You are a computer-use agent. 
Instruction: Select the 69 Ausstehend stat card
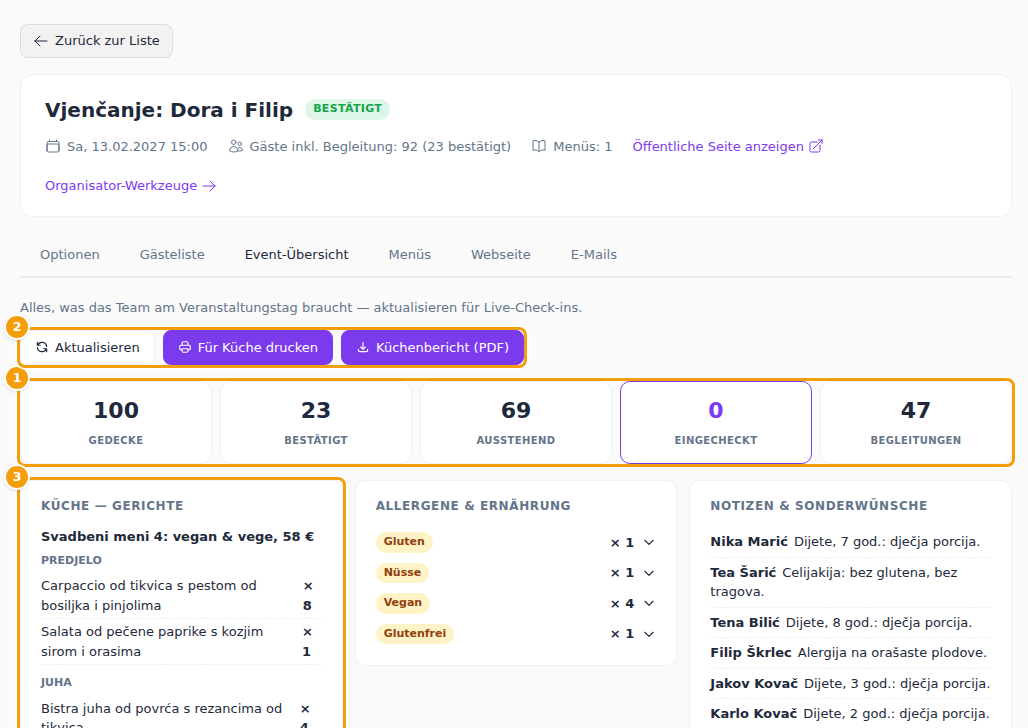coord(516,422)
